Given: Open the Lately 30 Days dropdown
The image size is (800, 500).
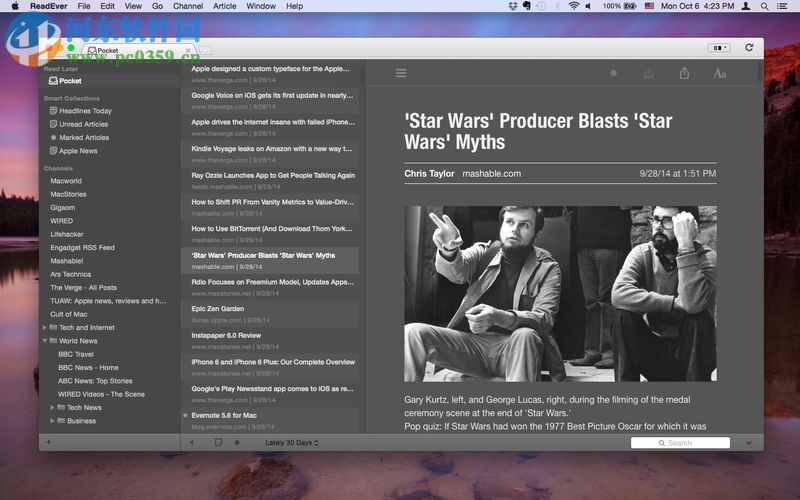Looking at the screenshot, I should (292, 442).
